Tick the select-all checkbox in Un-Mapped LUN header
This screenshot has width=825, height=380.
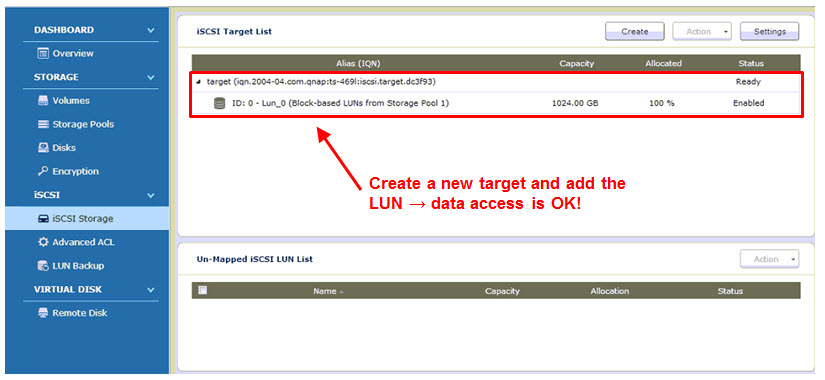tap(203, 290)
